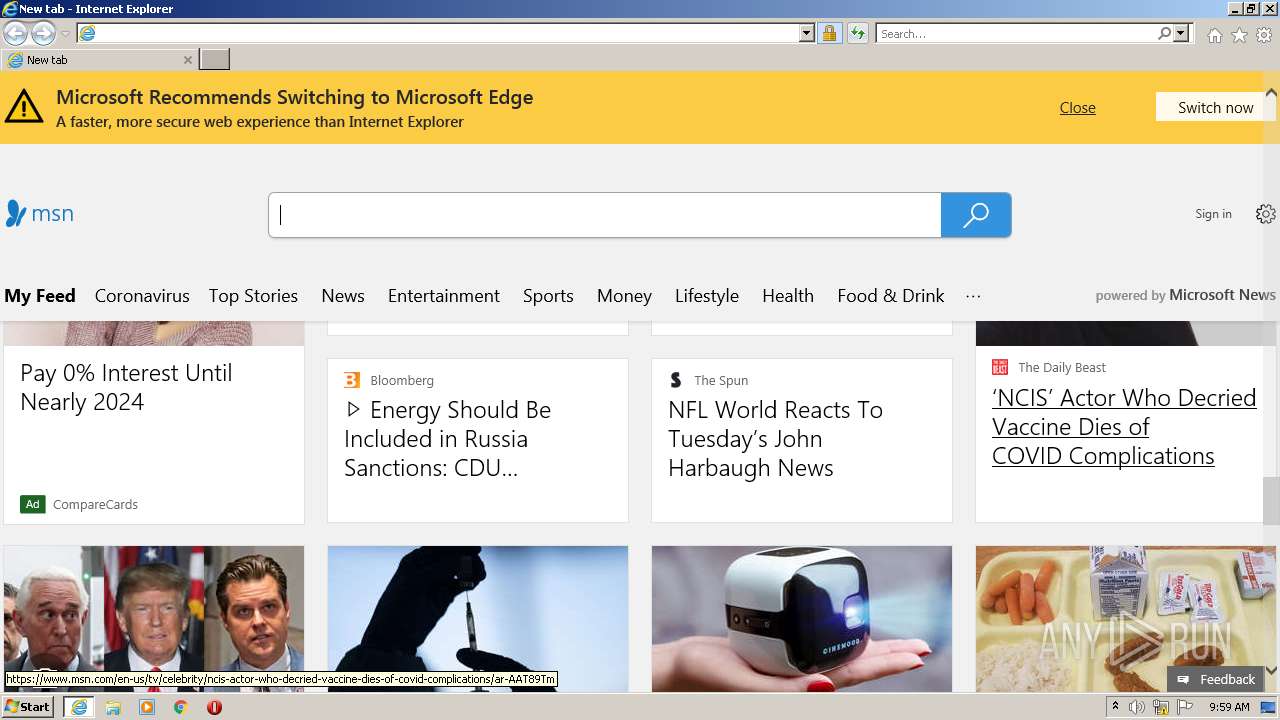Click the Bloomberg source icon
Screen dimensions: 1280x720
pyautogui.click(x=352, y=380)
